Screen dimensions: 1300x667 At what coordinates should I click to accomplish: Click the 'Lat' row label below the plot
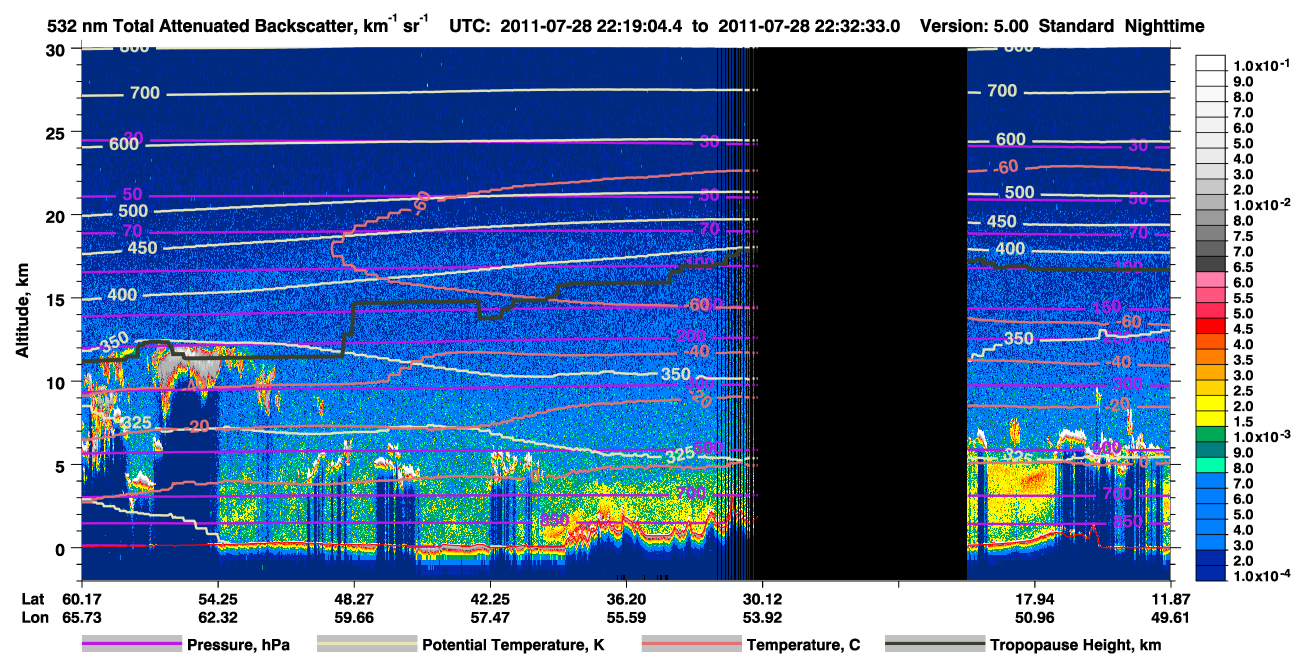32,598
